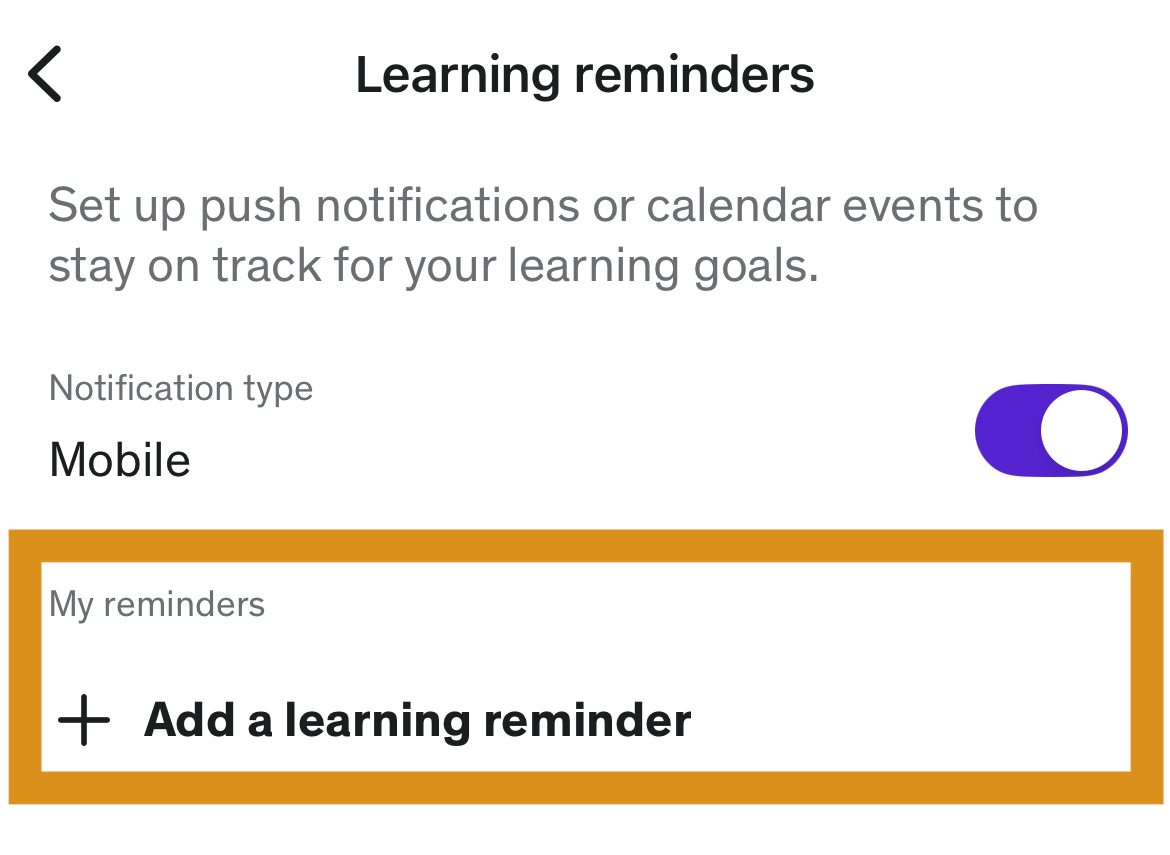Click the description text about push notifications
This screenshot has height=855, width=1170.
543,236
